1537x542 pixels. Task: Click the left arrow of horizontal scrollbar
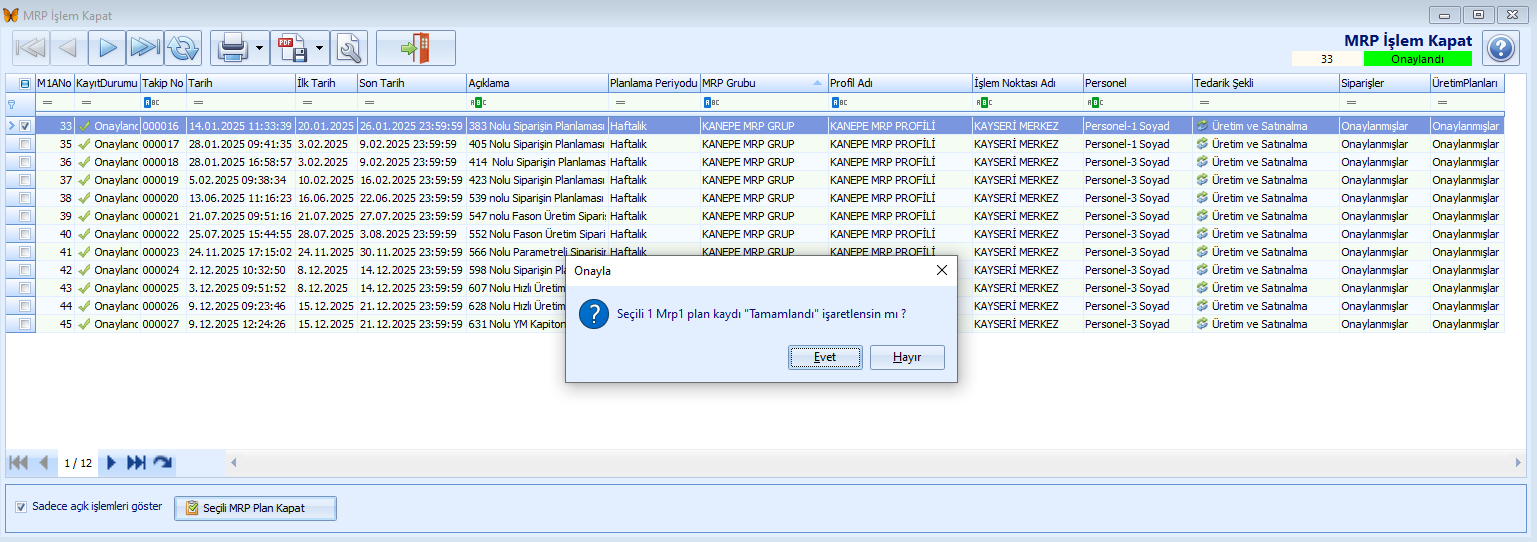tap(235, 462)
